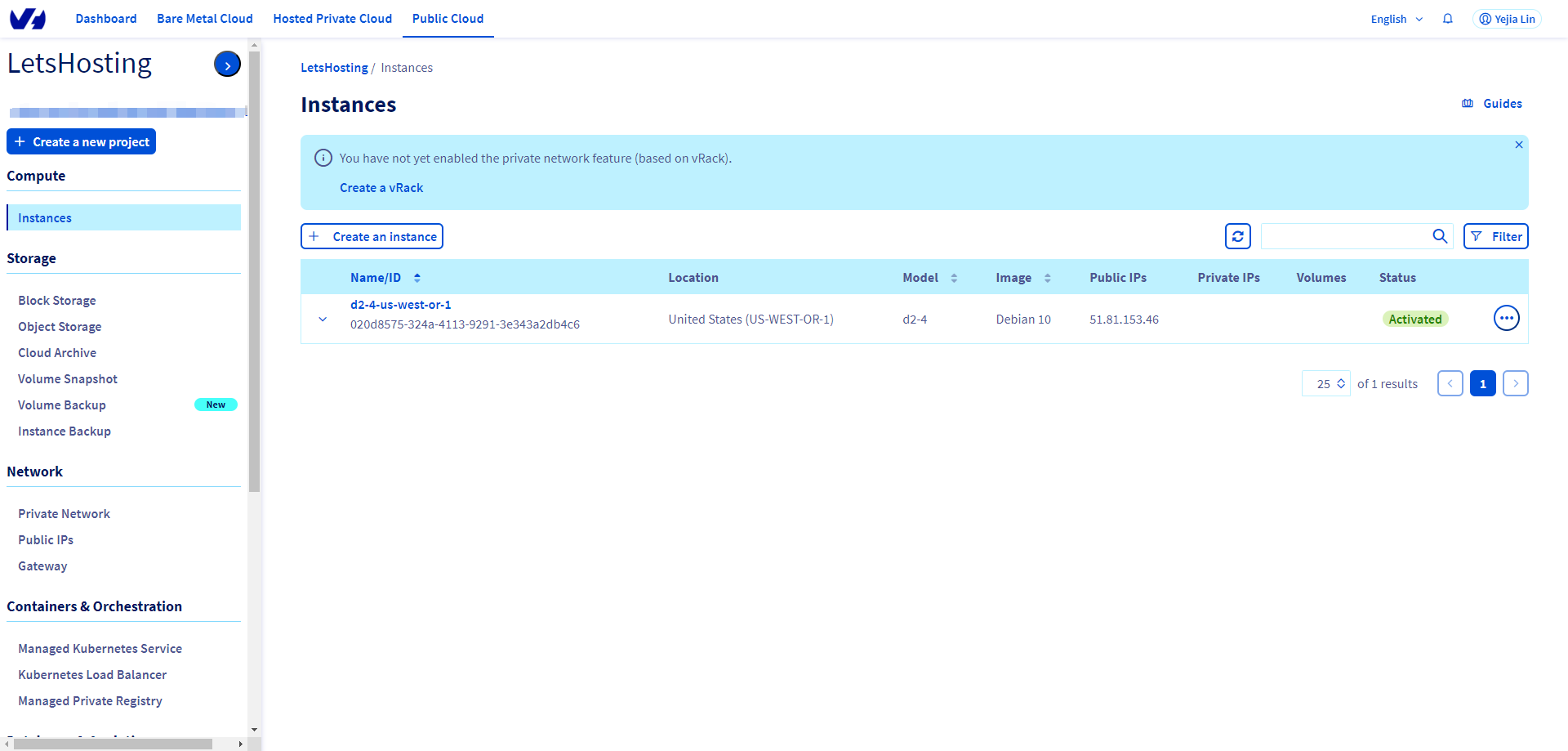Click the sidebar horizontal scrollbar

click(x=114, y=744)
